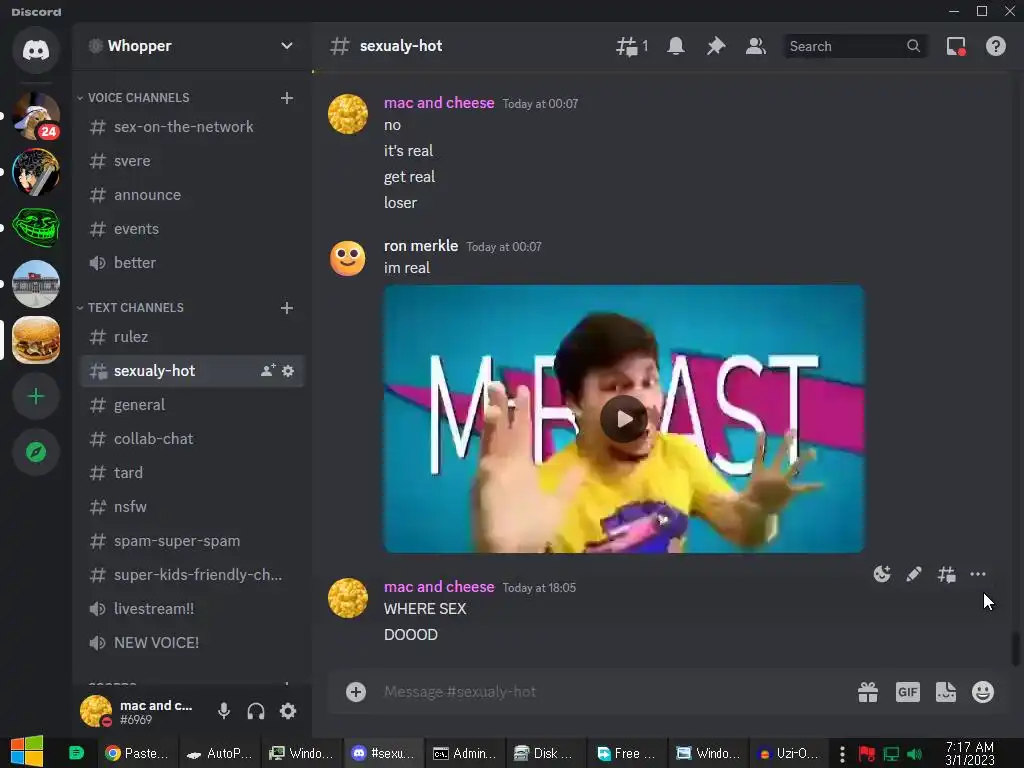
Task: Open the events channel
Action: pos(192,229)
